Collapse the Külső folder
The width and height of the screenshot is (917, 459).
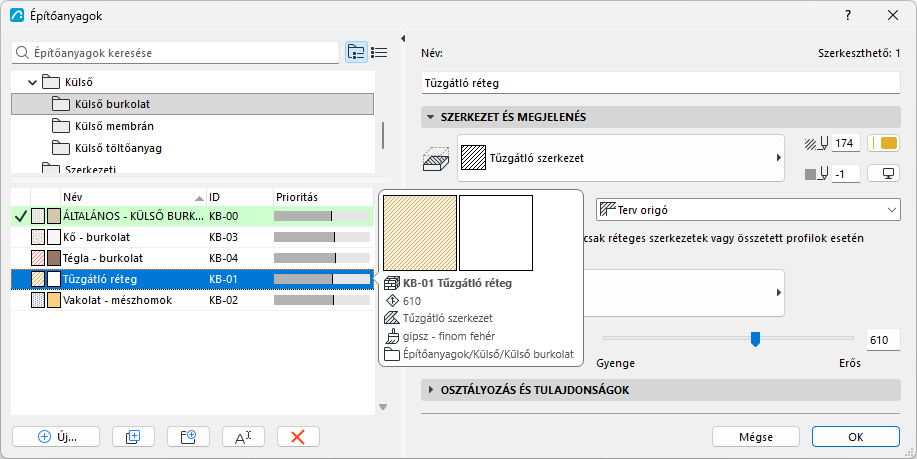[33, 82]
